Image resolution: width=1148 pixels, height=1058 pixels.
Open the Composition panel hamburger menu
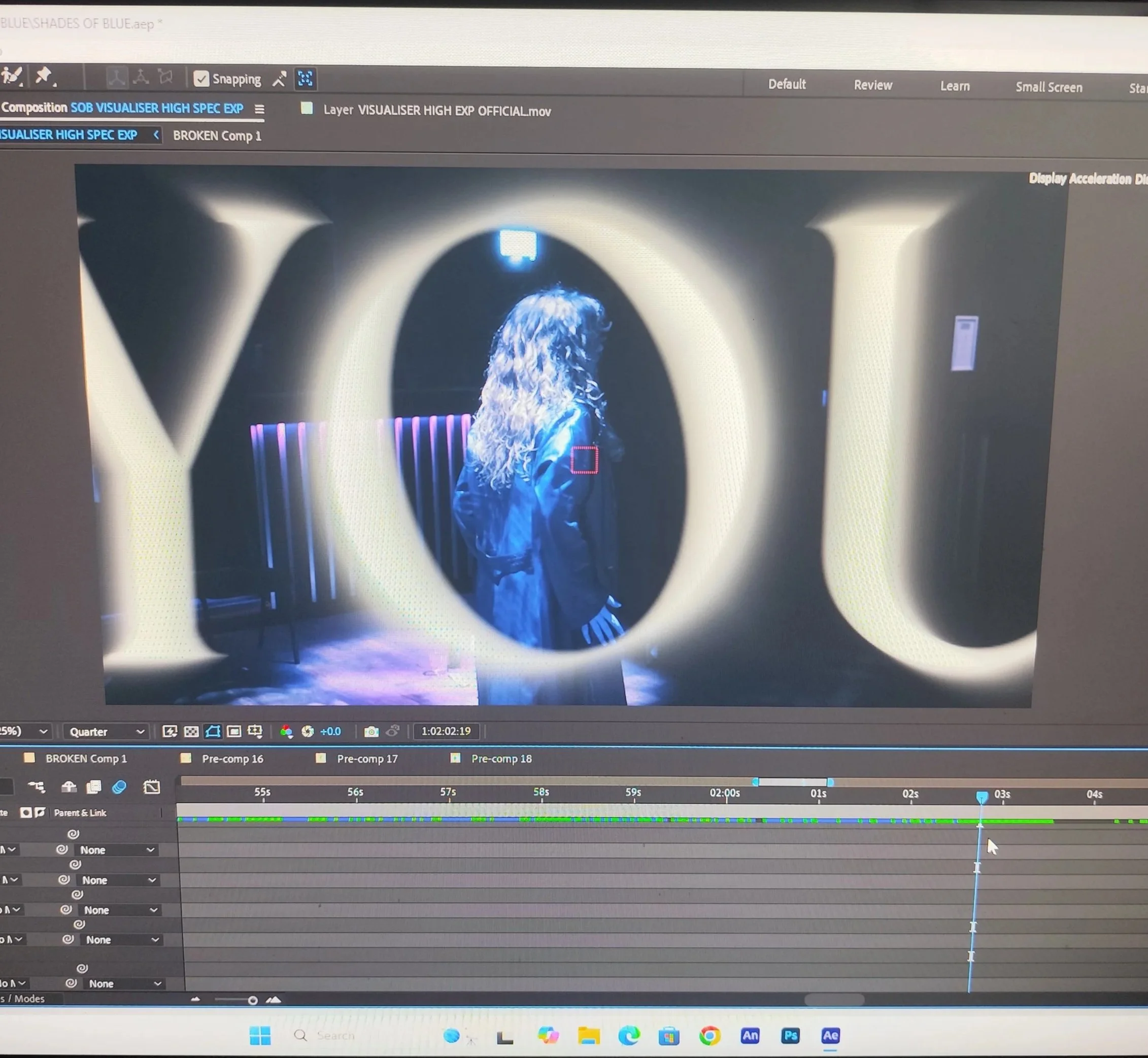[x=259, y=109]
